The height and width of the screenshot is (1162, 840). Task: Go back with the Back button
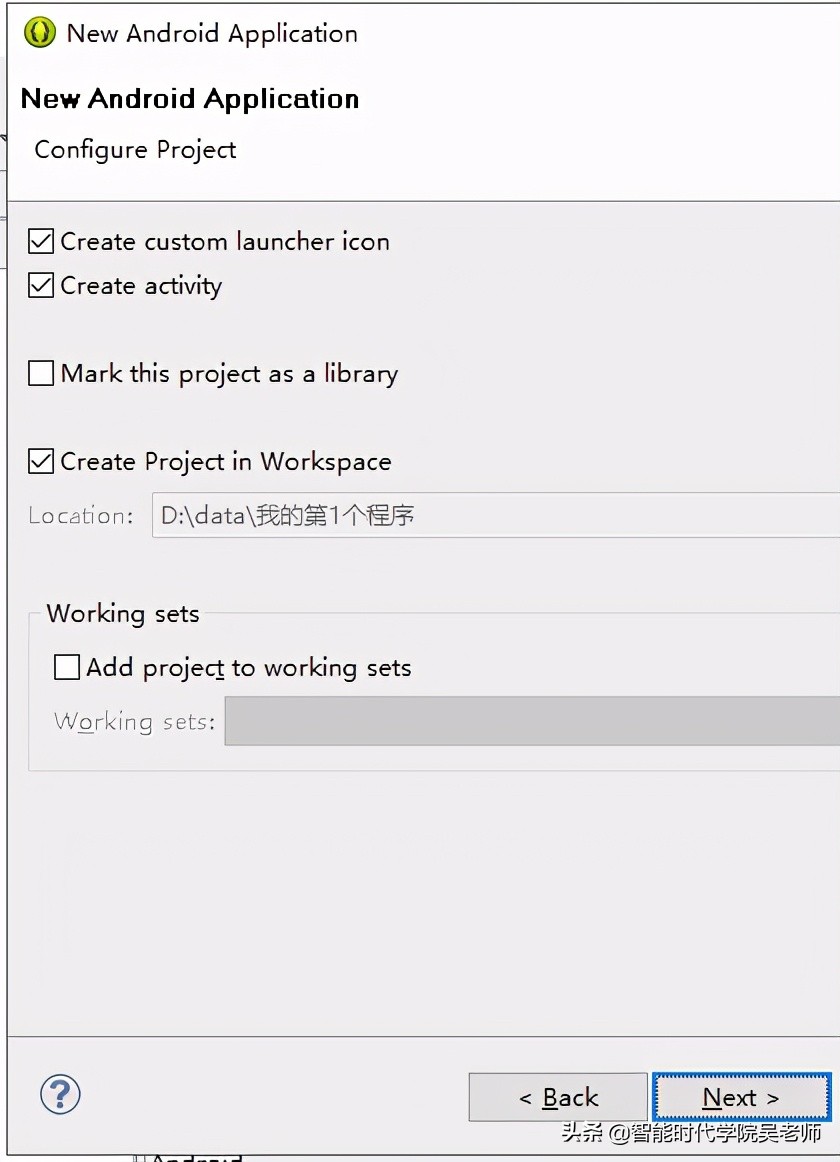(x=557, y=1098)
